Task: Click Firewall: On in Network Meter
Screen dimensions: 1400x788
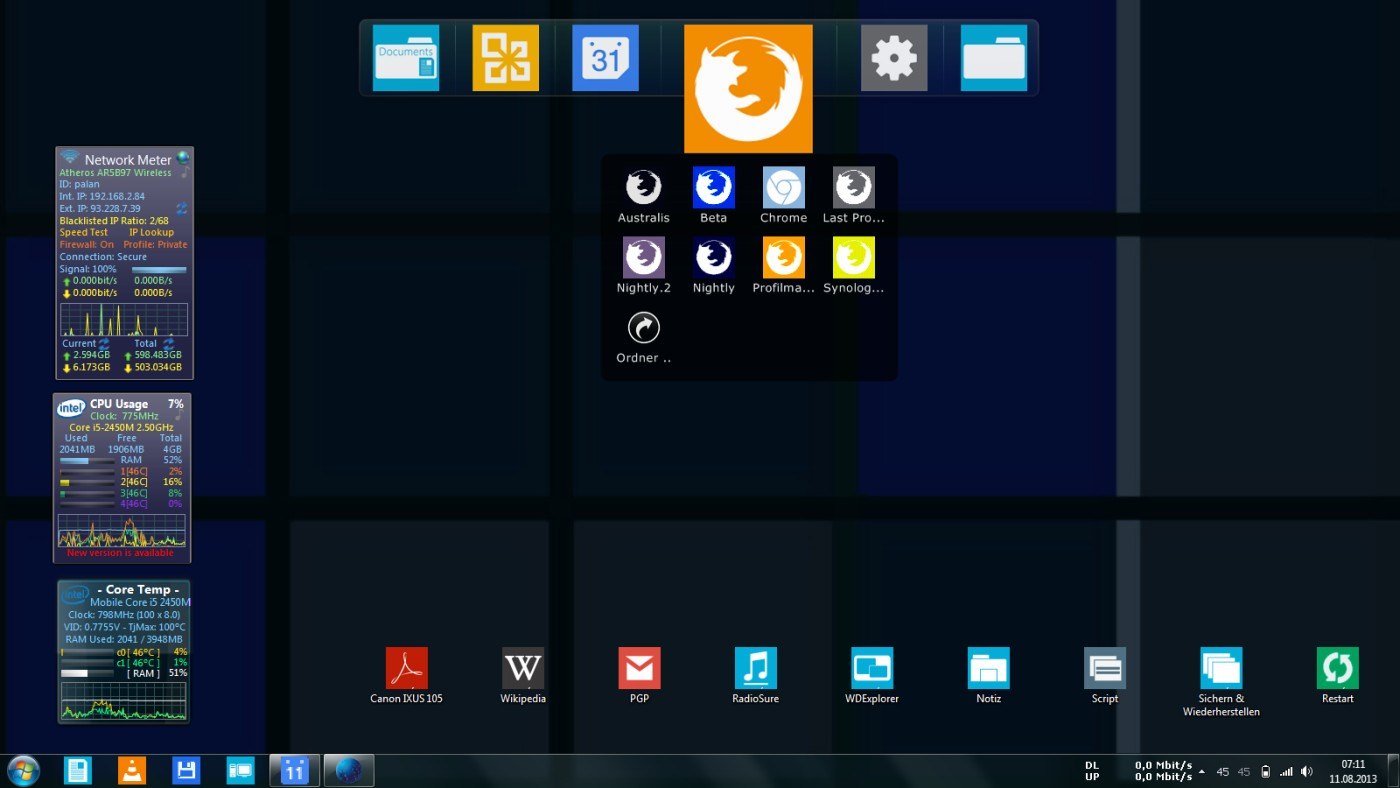Action: 87,244
